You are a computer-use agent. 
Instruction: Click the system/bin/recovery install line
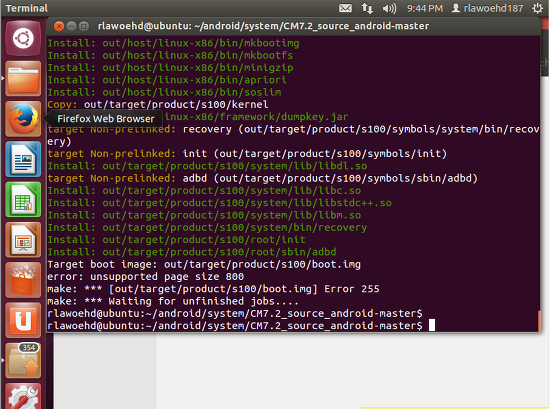point(207,227)
